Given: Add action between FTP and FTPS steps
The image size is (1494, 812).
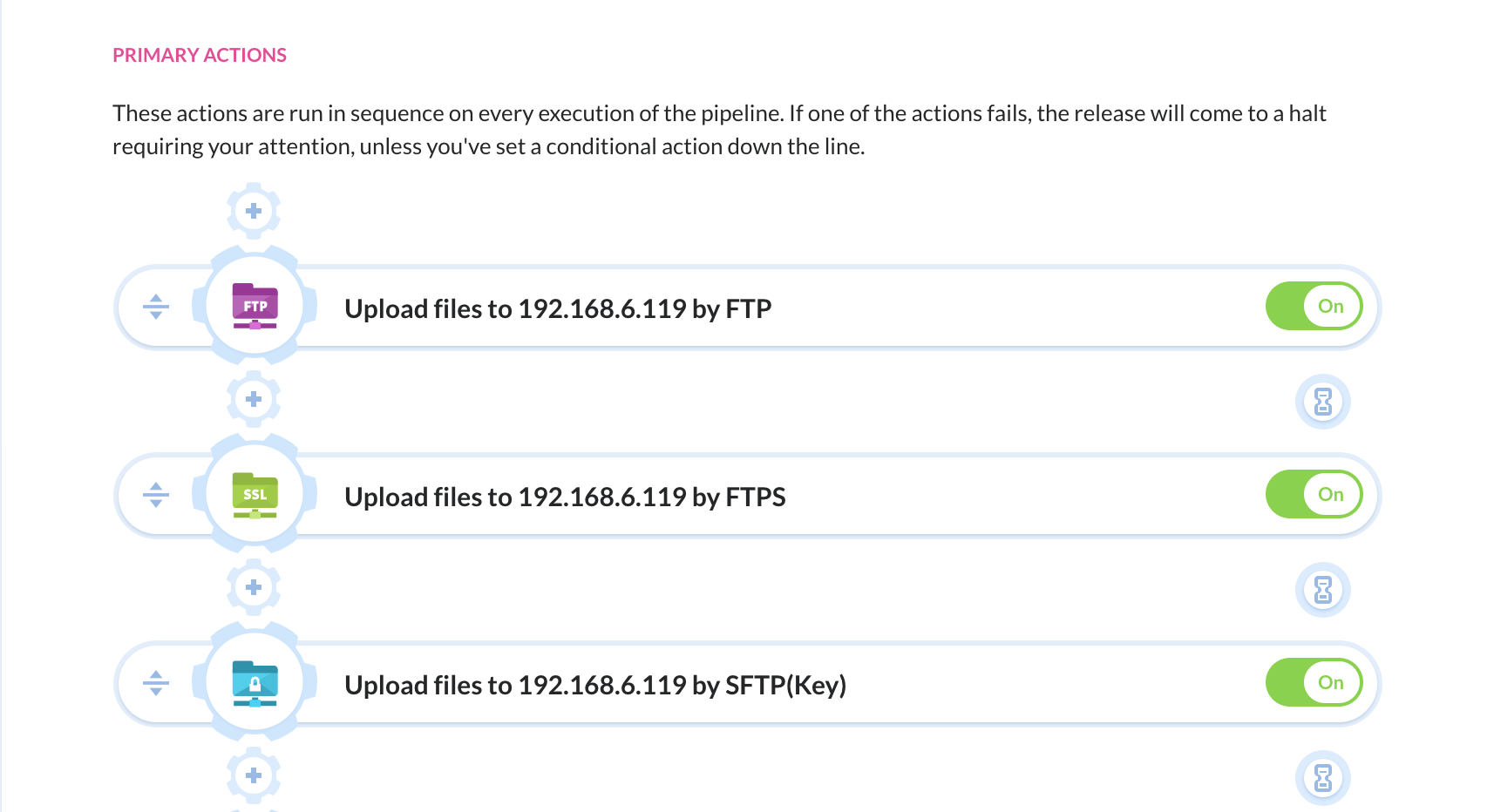Looking at the screenshot, I should [254, 399].
